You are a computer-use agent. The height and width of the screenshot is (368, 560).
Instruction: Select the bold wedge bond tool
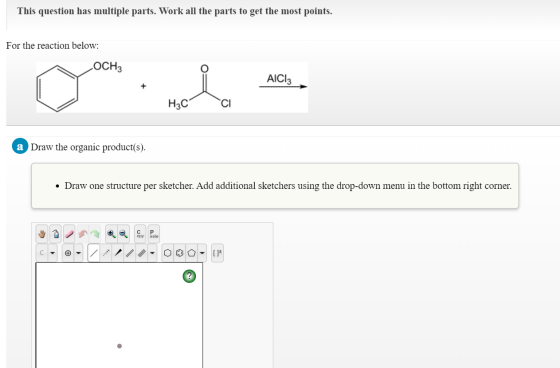(118, 253)
